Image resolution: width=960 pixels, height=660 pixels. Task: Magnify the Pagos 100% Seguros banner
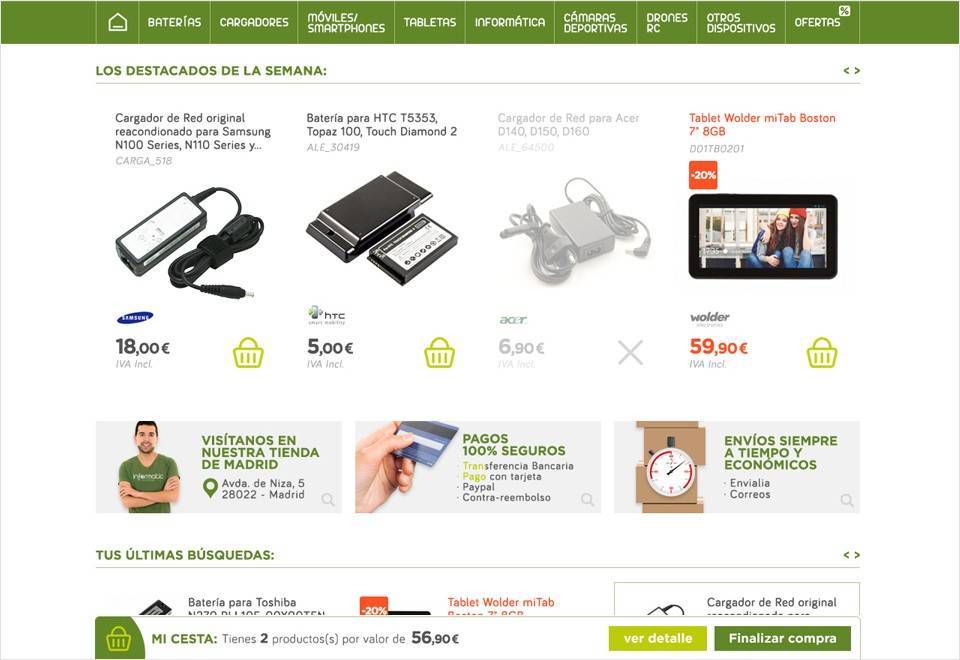588,500
